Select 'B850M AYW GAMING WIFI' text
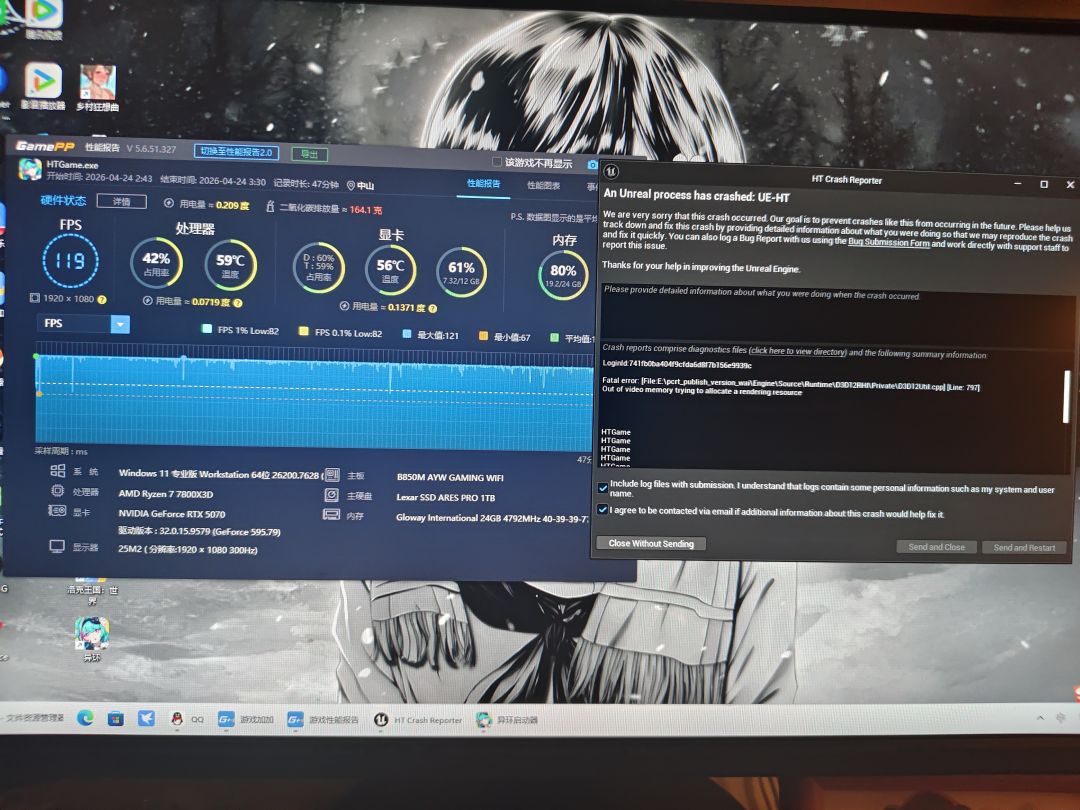 pyautogui.click(x=450, y=477)
